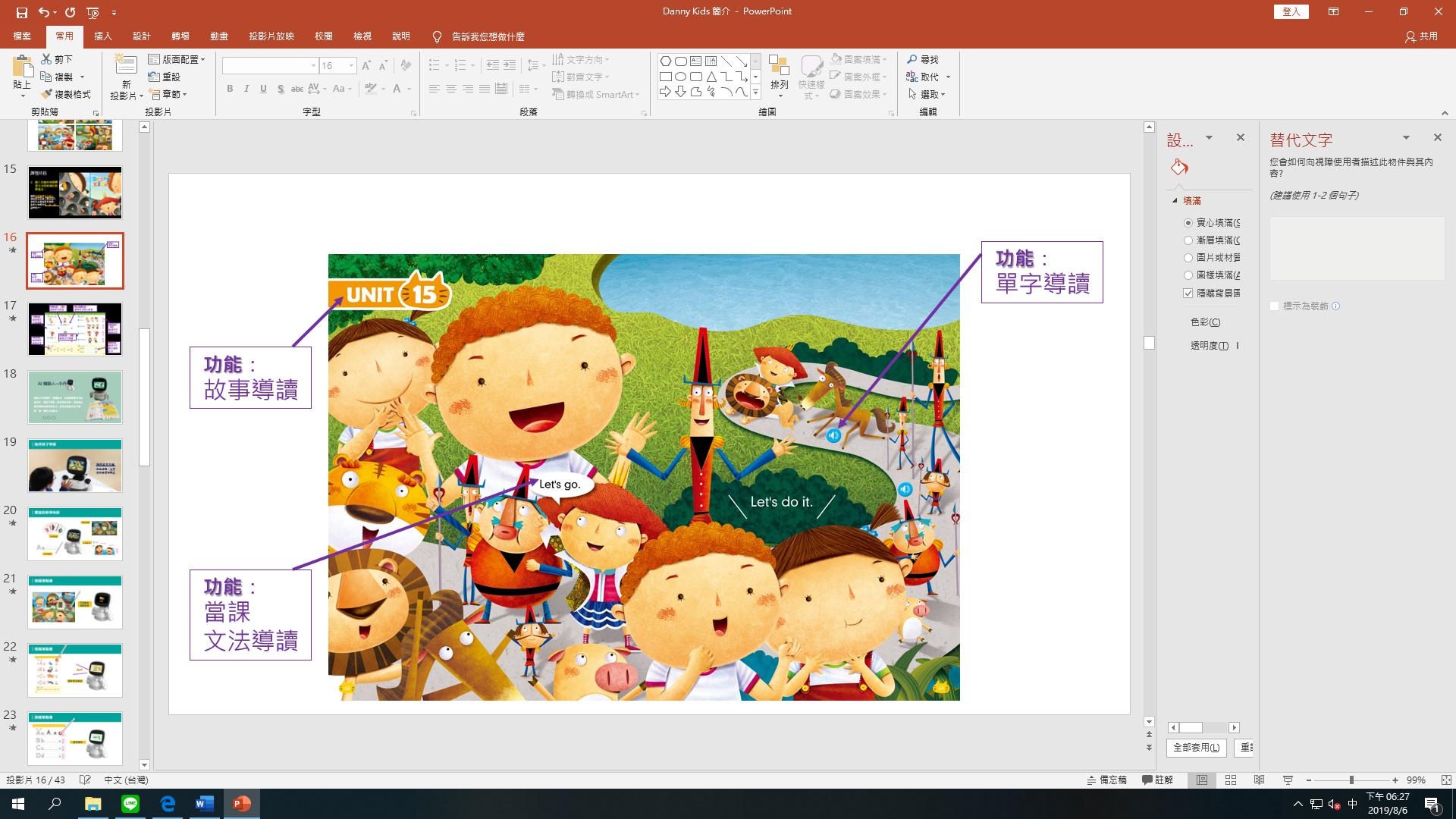Apply italic formatting
Image resolution: width=1456 pixels, height=819 pixels.
click(246, 89)
